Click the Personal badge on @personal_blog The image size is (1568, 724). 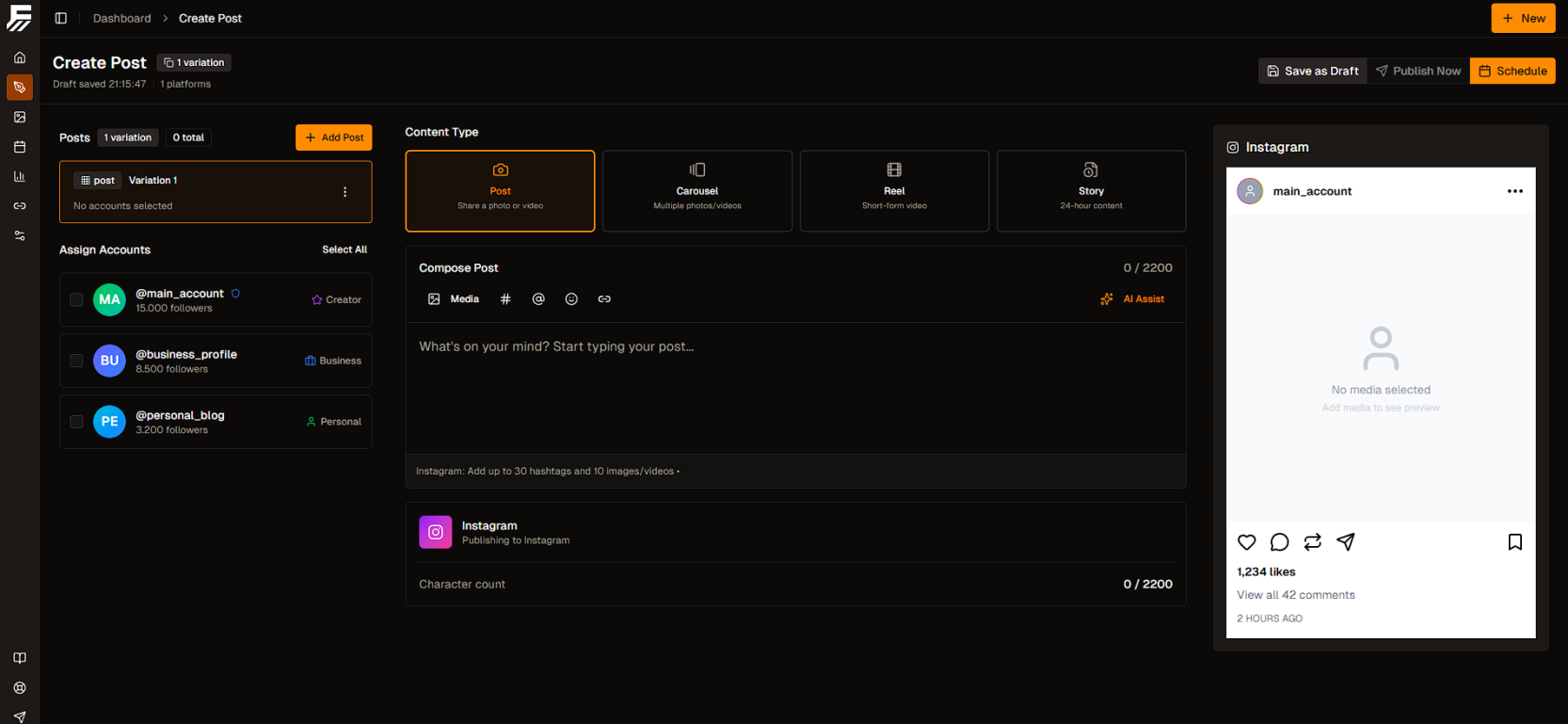pos(334,422)
